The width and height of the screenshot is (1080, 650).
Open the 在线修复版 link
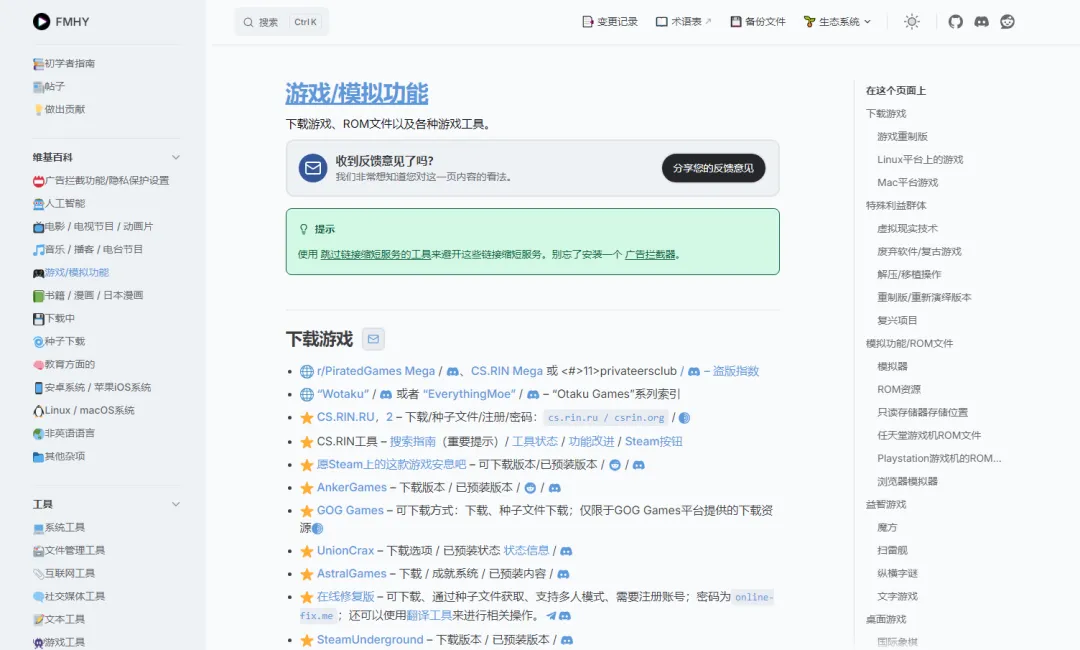pos(346,596)
